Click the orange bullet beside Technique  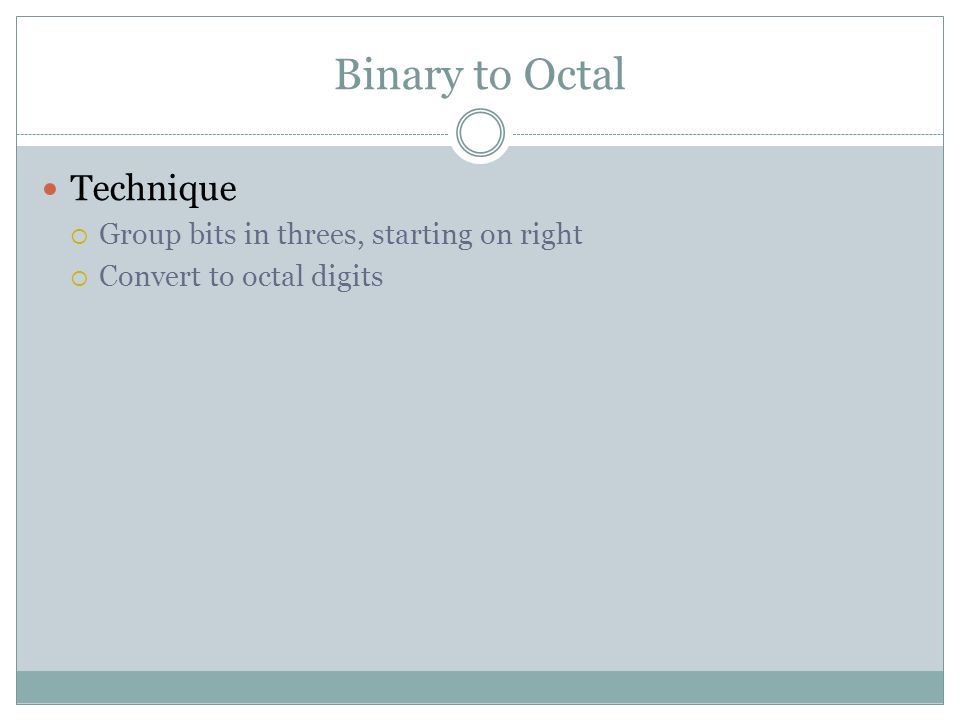click(50, 189)
